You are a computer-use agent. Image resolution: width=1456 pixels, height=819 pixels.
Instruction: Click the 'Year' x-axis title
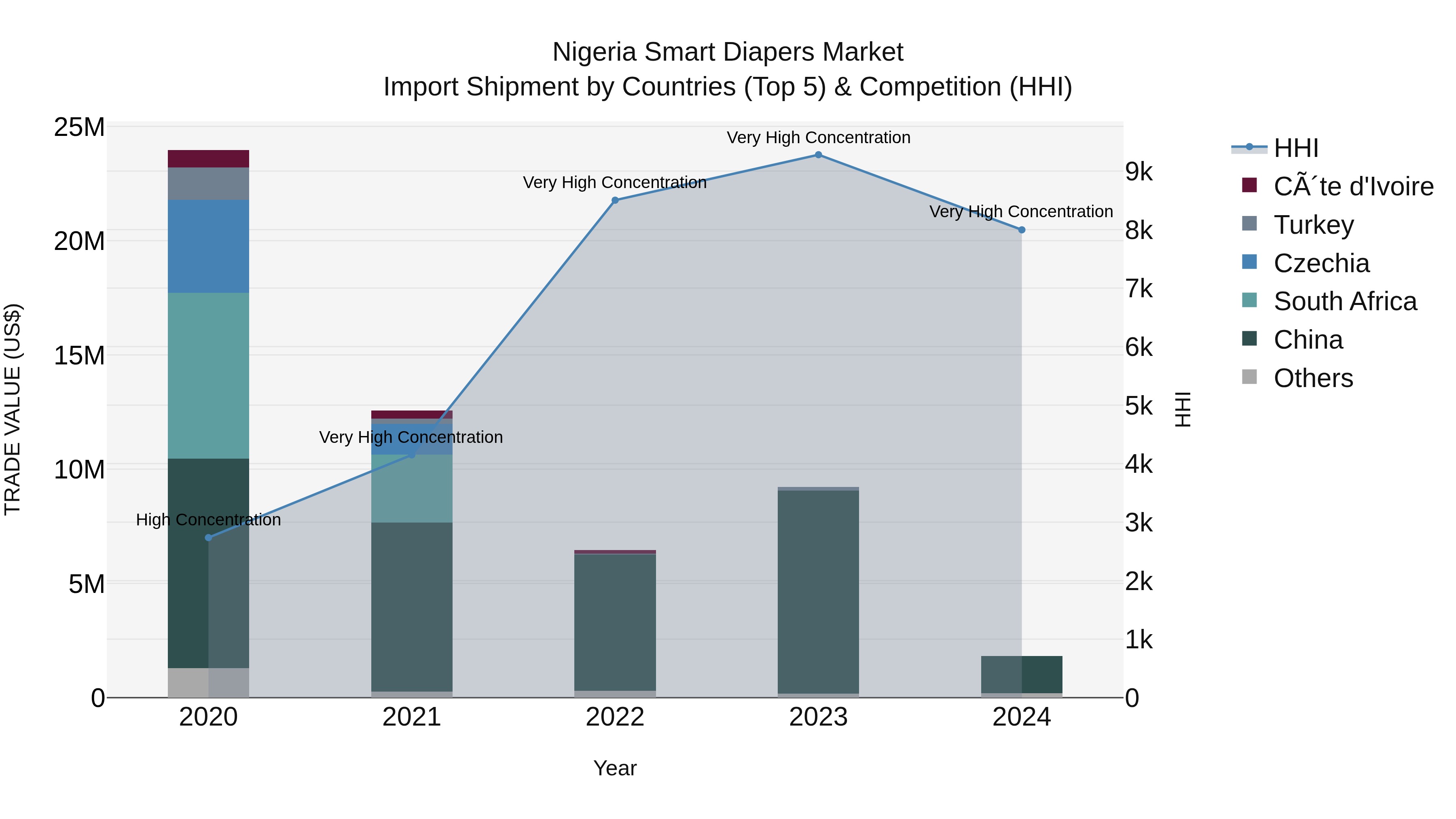point(615,768)
